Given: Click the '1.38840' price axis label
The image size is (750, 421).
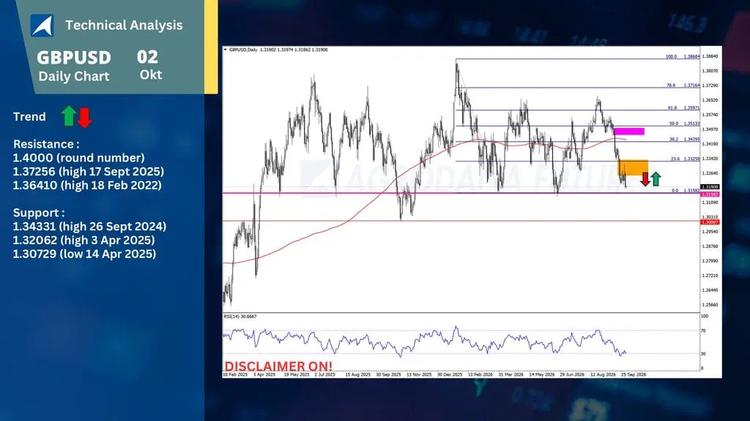Looking at the screenshot, I should 710,56.
